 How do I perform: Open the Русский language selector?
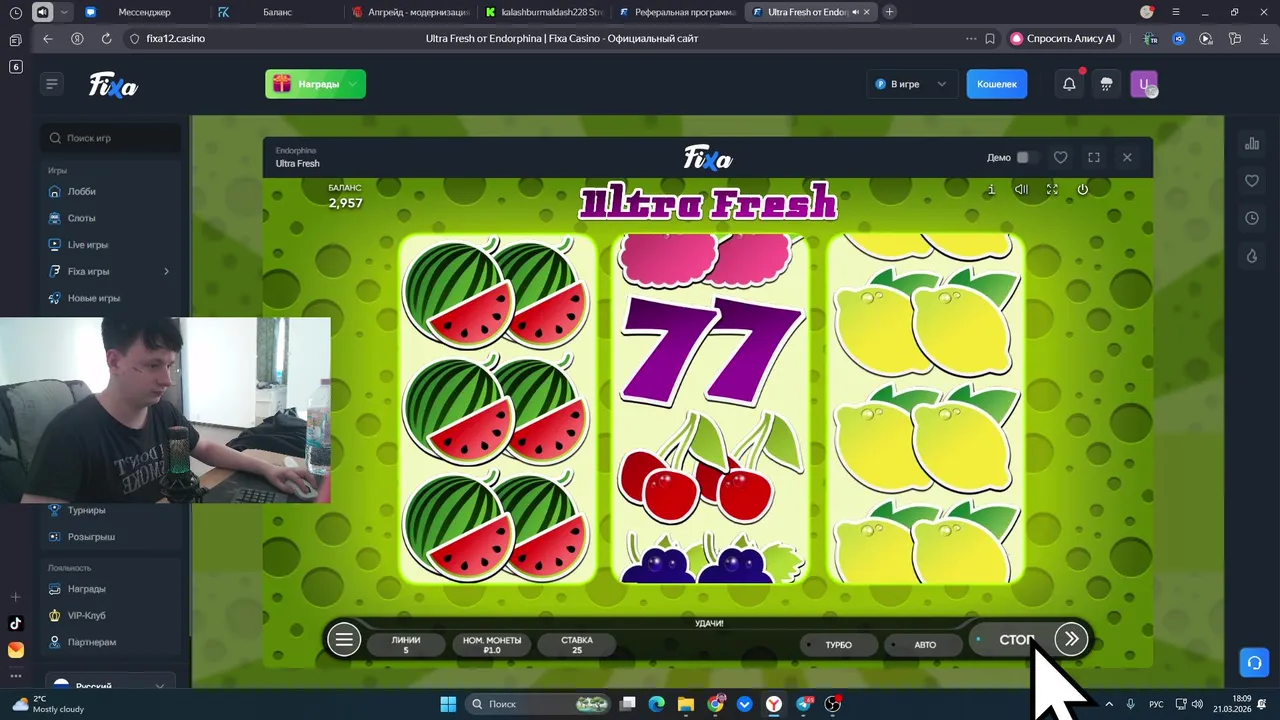(x=110, y=683)
